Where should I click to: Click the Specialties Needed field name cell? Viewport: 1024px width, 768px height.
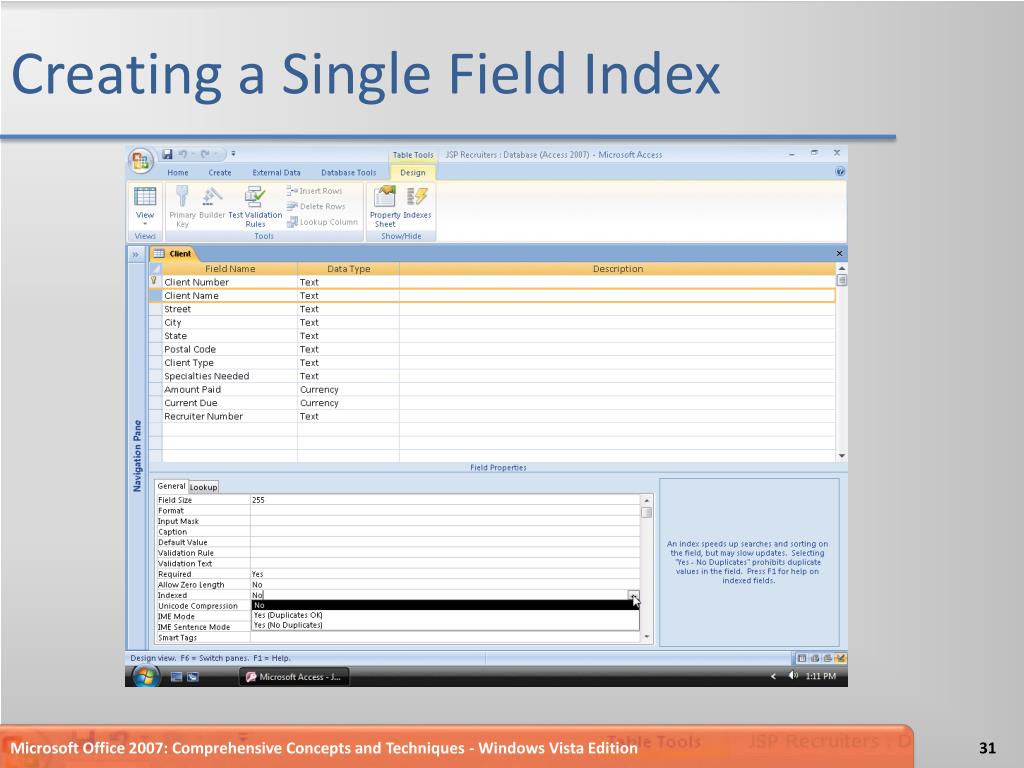pos(229,376)
